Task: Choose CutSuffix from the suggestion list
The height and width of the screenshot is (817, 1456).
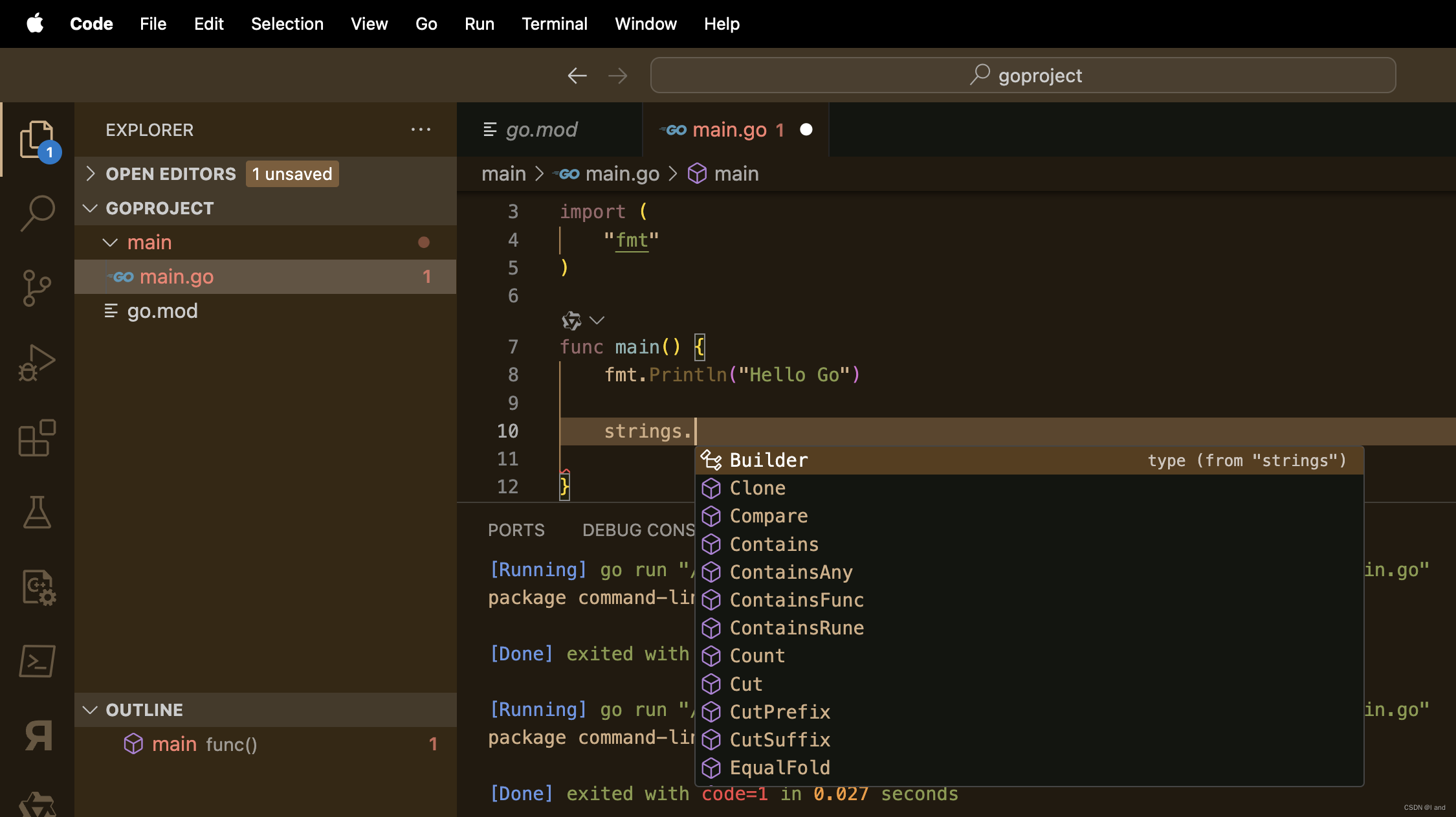Action: click(x=1029, y=740)
